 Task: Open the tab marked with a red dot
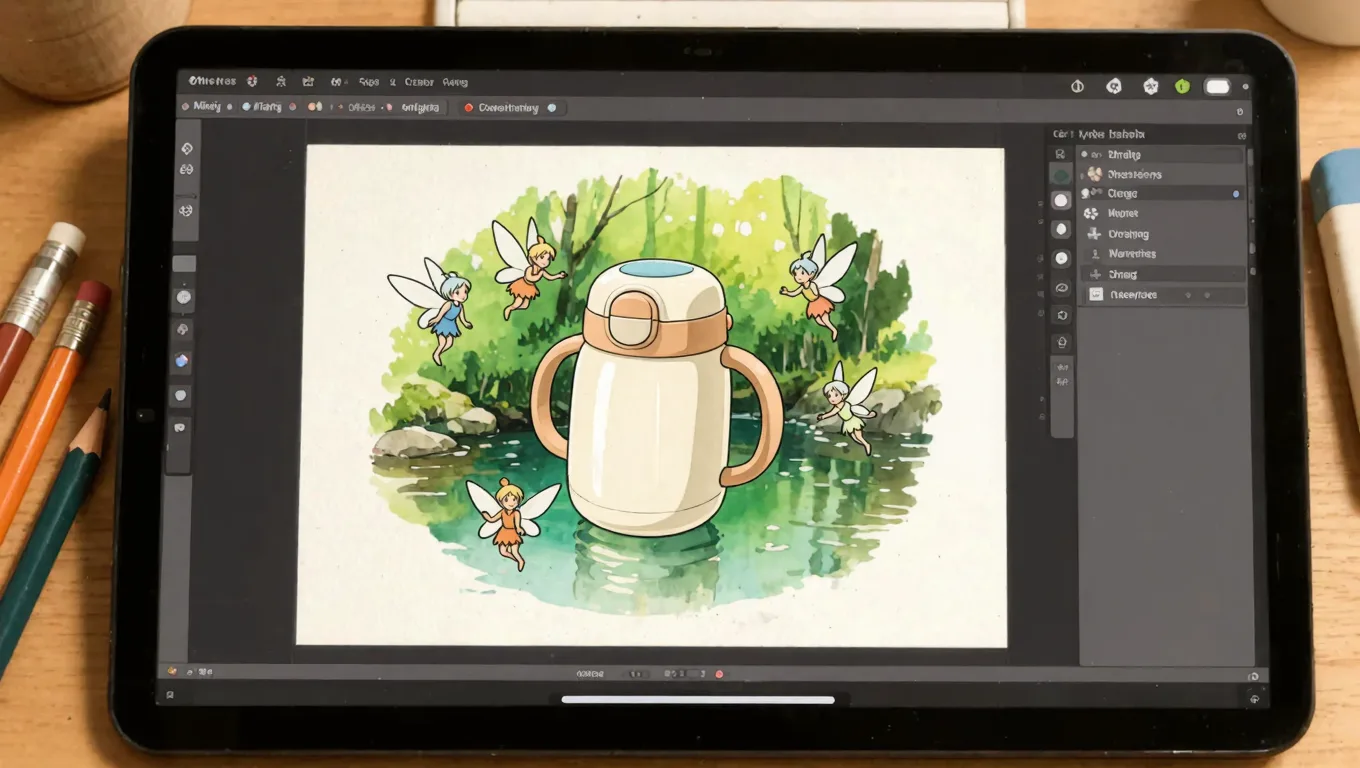click(x=511, y=108)
